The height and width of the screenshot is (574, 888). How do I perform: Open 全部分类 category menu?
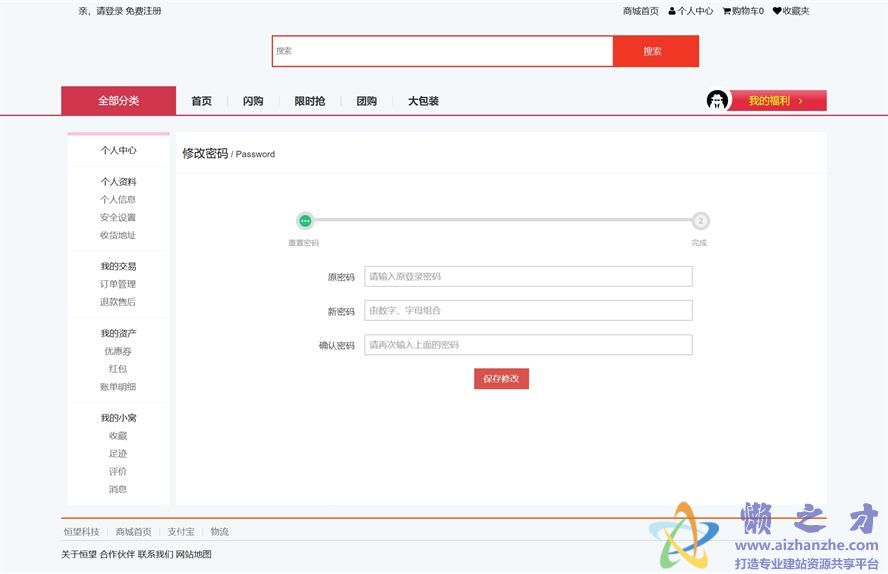118,101
